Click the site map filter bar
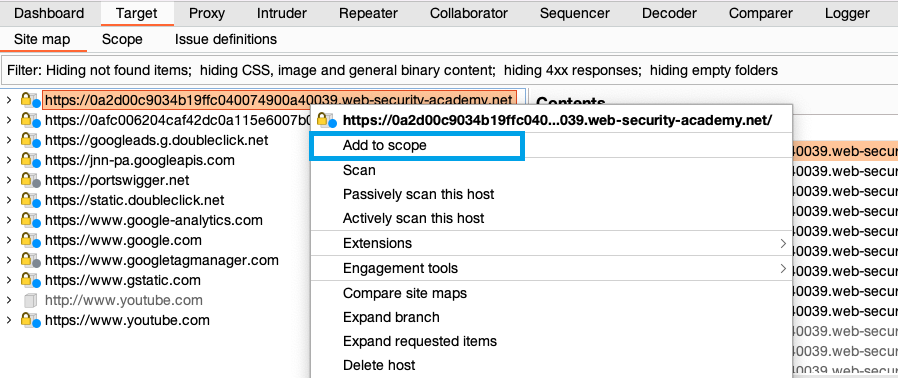This screenshot has width=898, height=378. (x=449, y=70)
